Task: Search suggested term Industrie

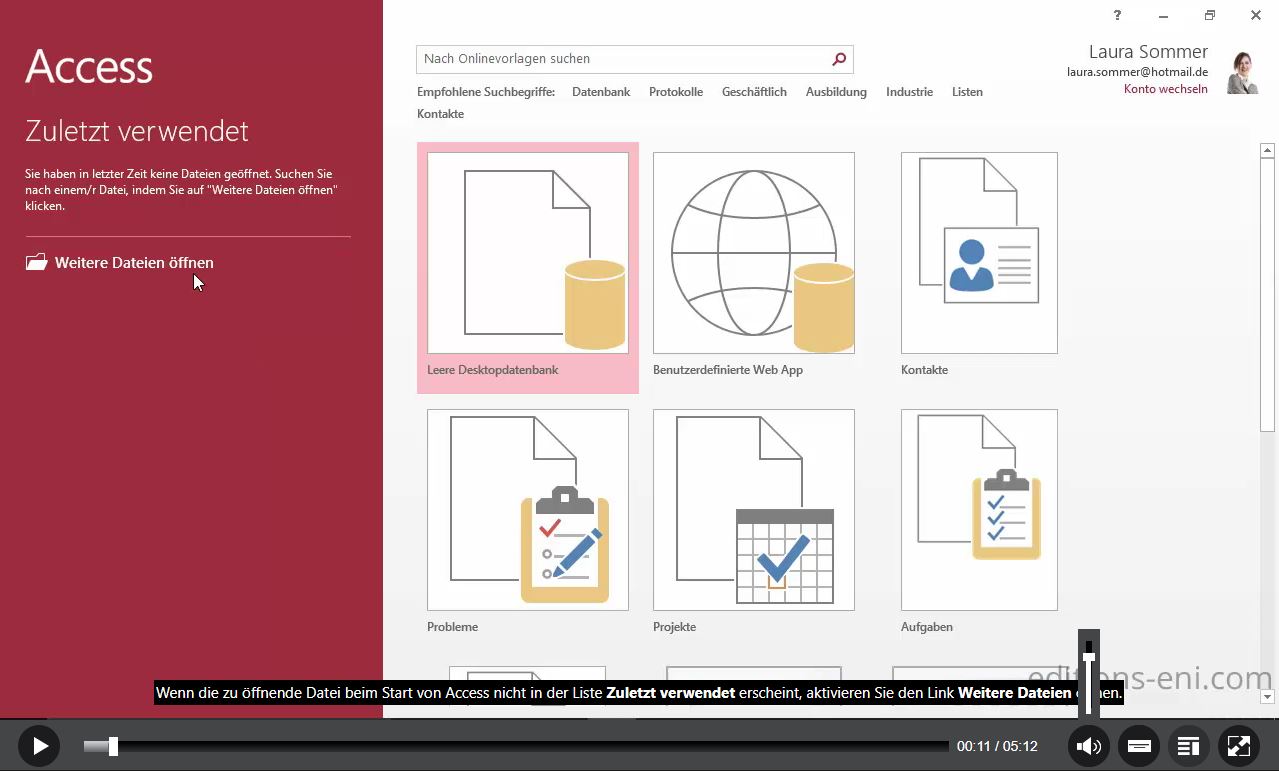Action: pyautogui.click(x=909, y=92)
